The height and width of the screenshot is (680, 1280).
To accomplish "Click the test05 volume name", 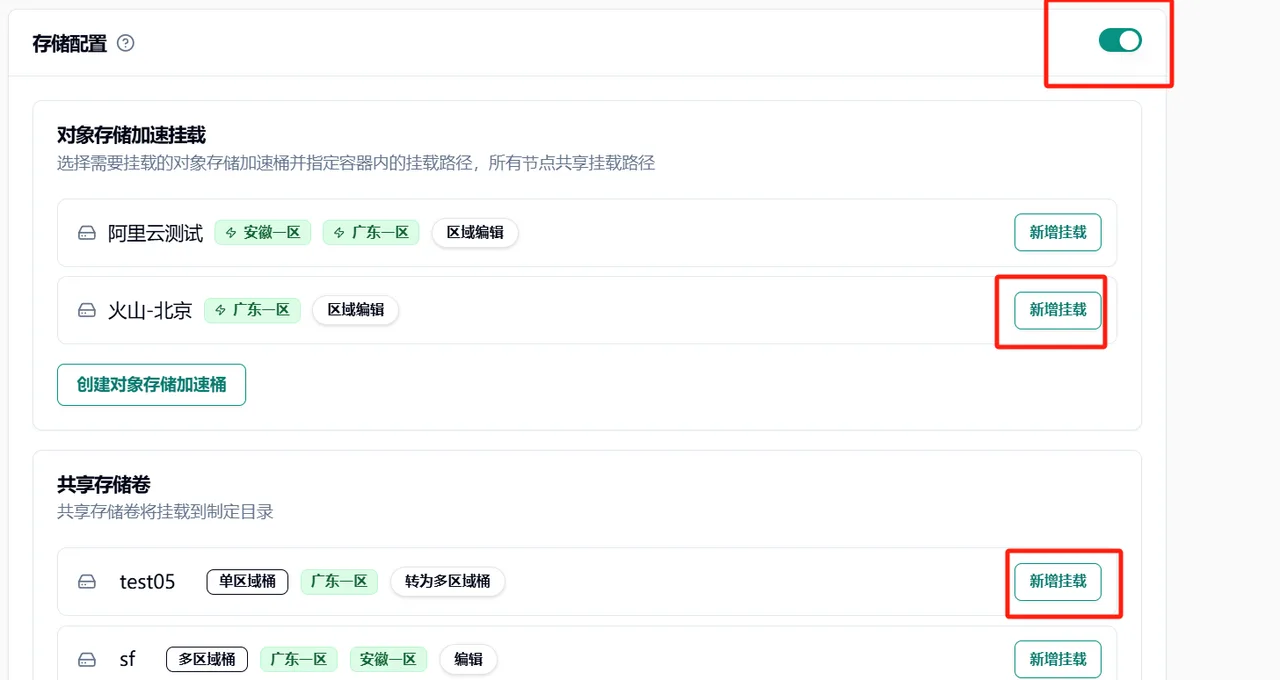I will (x=147, y=582).
